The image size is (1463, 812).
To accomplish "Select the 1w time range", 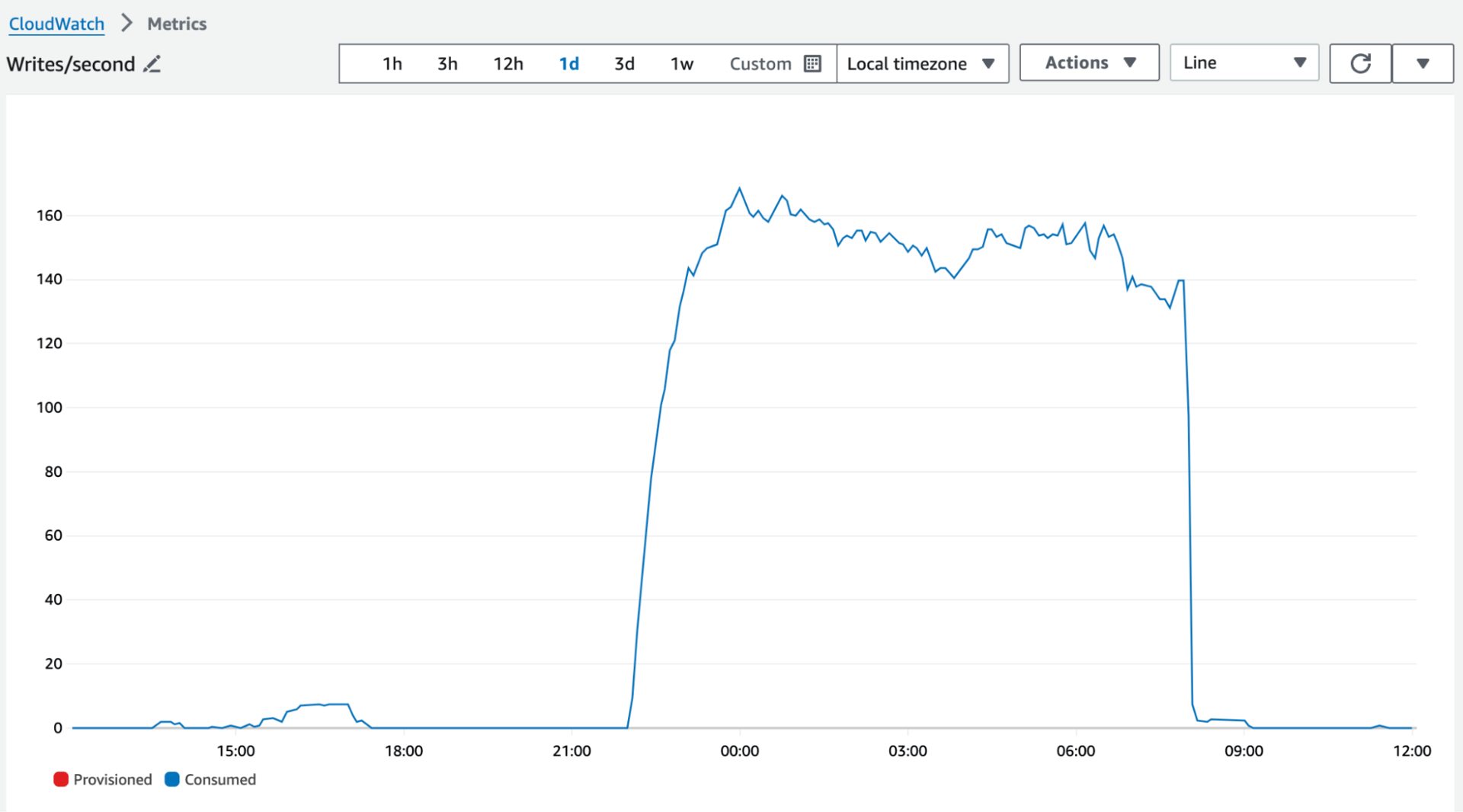I will pos(682,63).
